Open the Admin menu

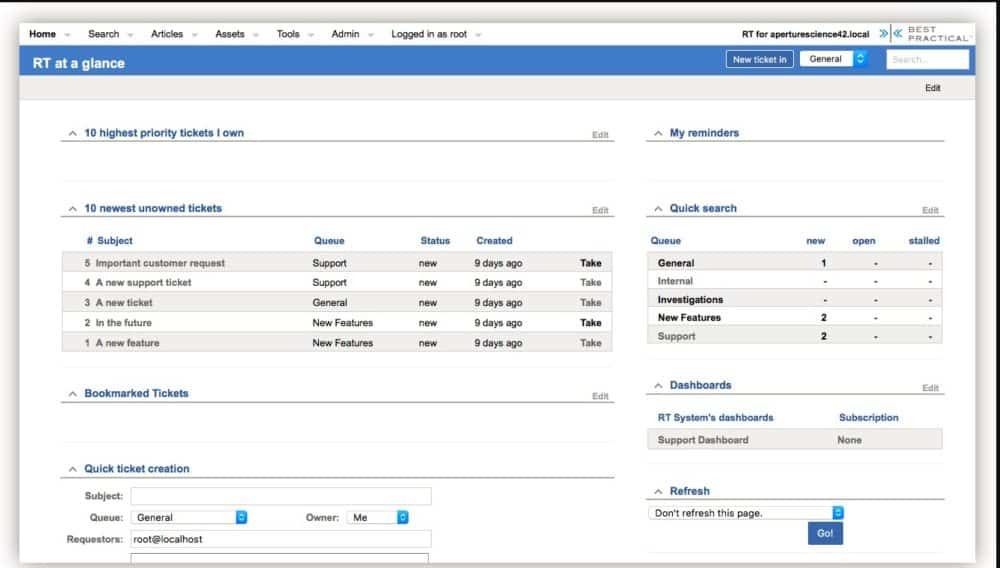[x=345, y=34]
